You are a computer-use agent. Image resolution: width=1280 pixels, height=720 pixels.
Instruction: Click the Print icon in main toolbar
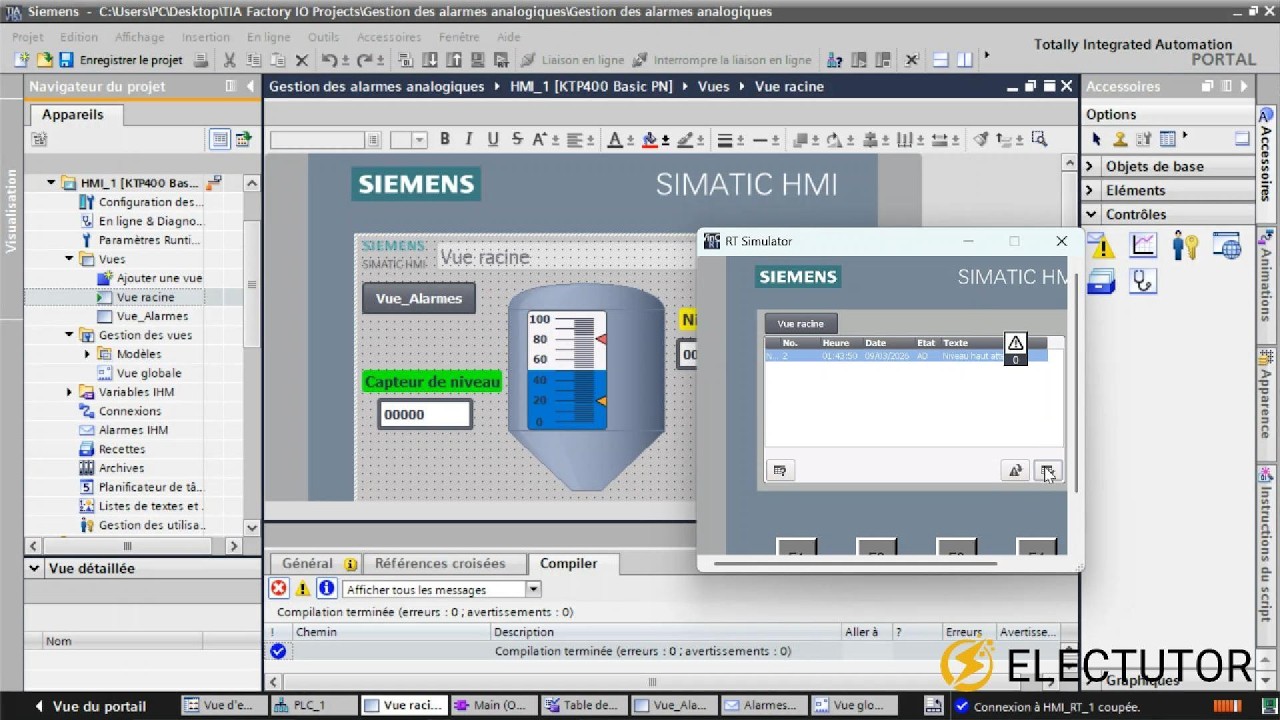pos(200,60)
